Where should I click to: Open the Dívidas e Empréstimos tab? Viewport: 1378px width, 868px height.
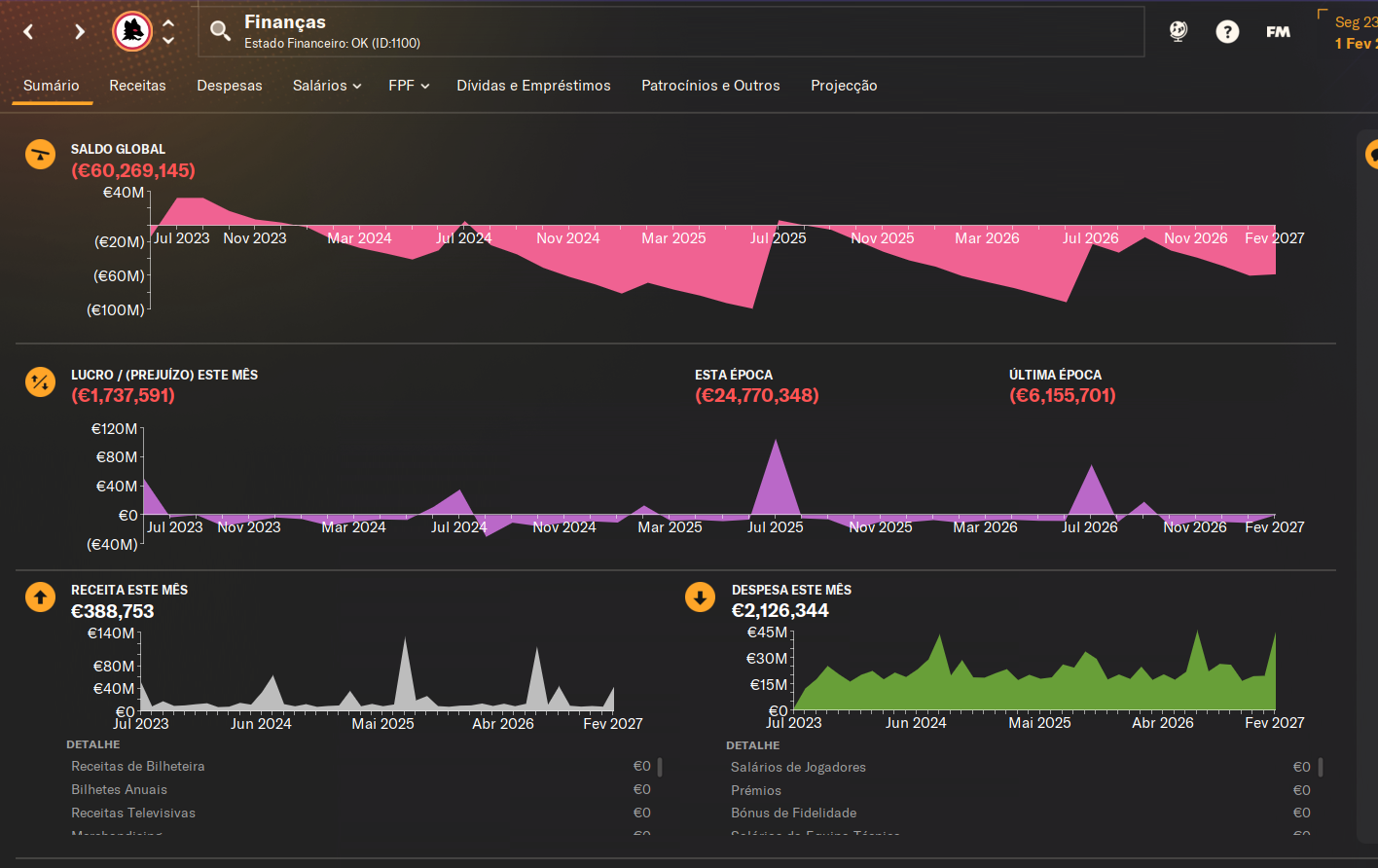[533, 86]
